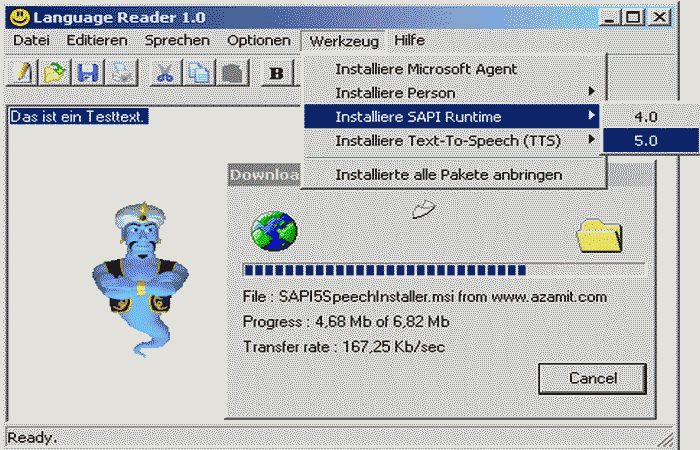Viewport: 700px width, 450px height.
Task: Click the New document pencil icon
Action: coord(21,72)
